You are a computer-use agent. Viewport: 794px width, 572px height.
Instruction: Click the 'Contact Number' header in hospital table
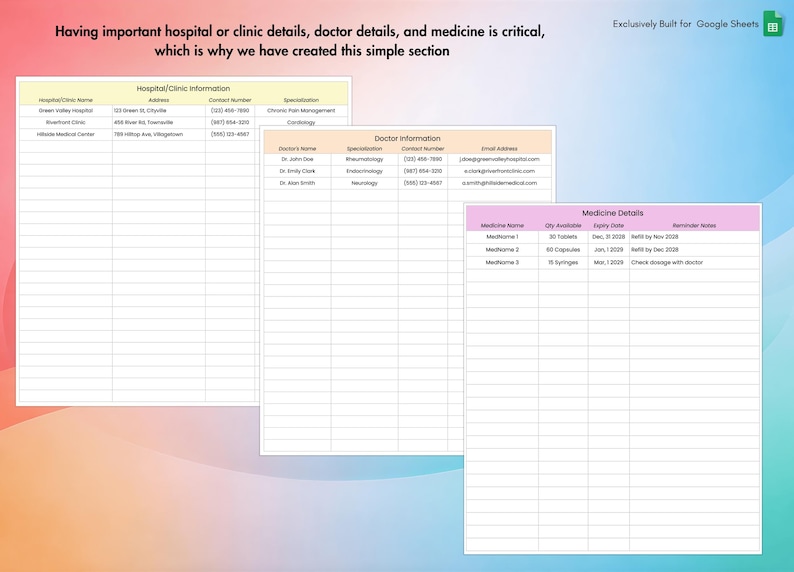[x=230, y=100]
